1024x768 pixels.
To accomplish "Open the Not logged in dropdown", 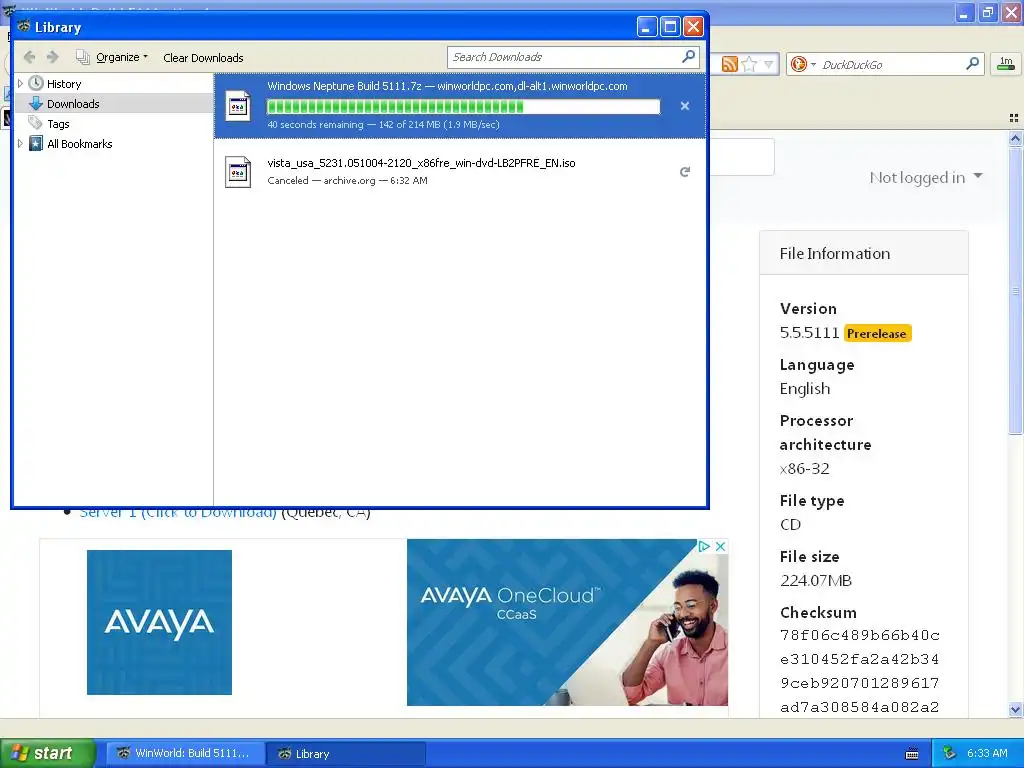I will point(925,177).
